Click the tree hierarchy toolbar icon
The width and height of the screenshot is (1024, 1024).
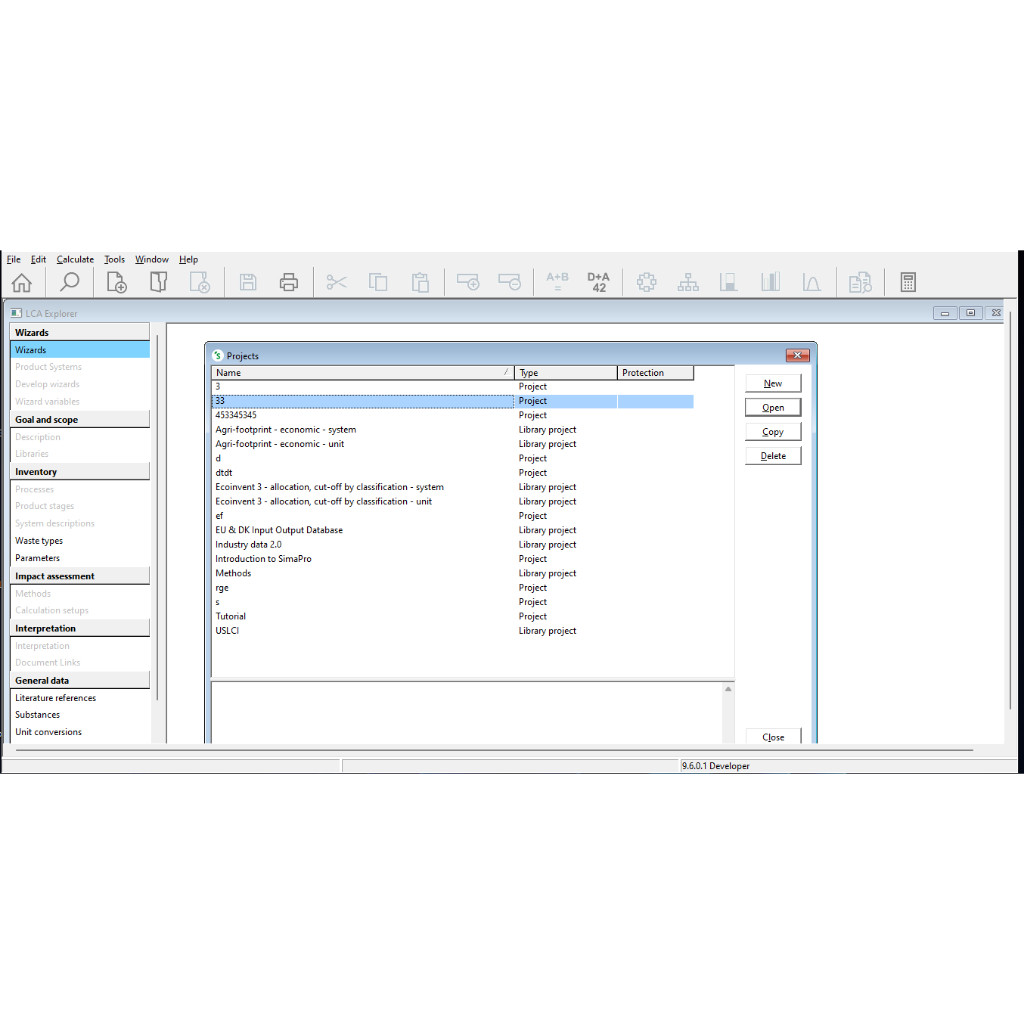click(688, 283)
